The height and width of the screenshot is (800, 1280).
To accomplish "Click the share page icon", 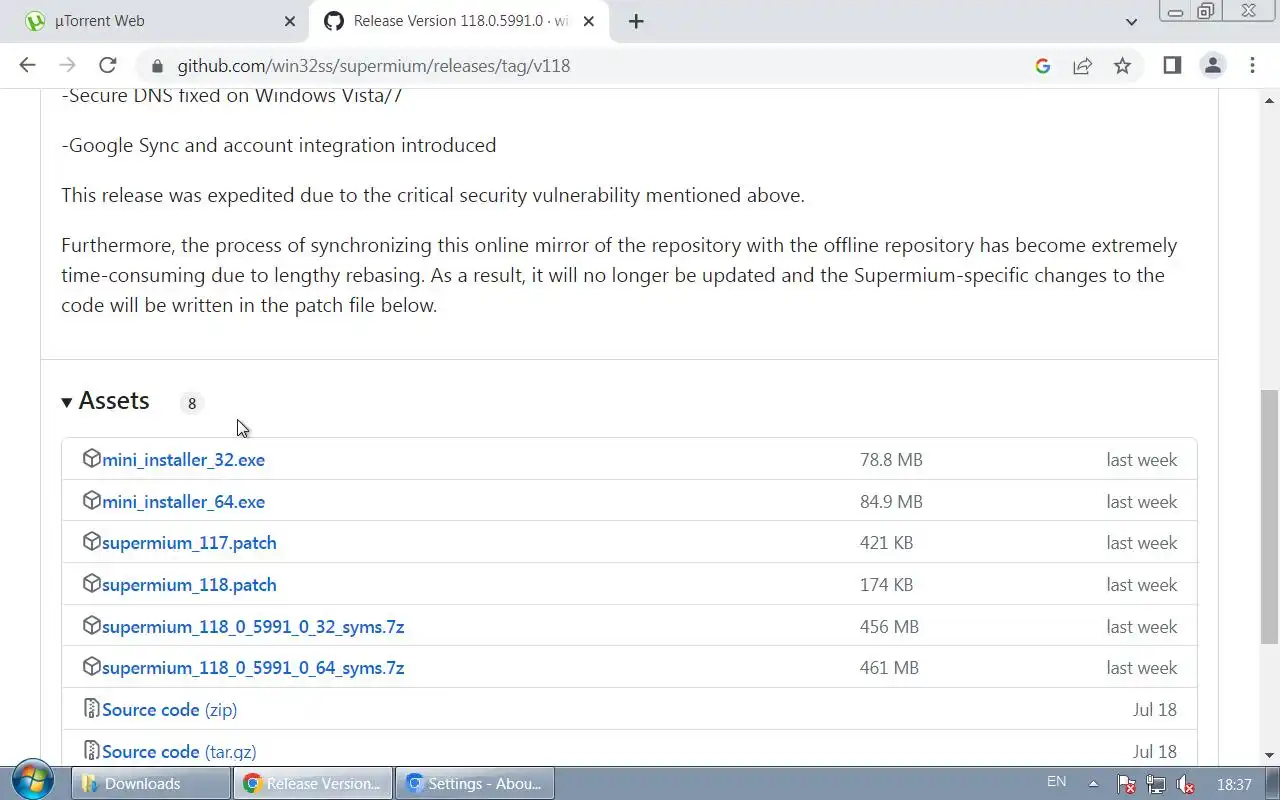I will 1082,66.
